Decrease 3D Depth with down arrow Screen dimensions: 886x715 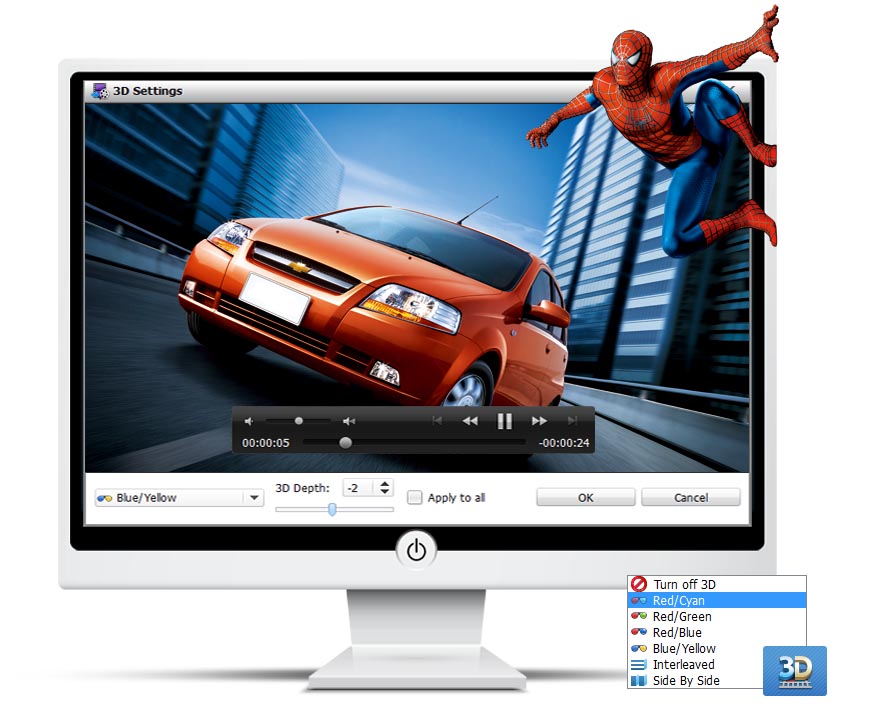pos(385,492)
